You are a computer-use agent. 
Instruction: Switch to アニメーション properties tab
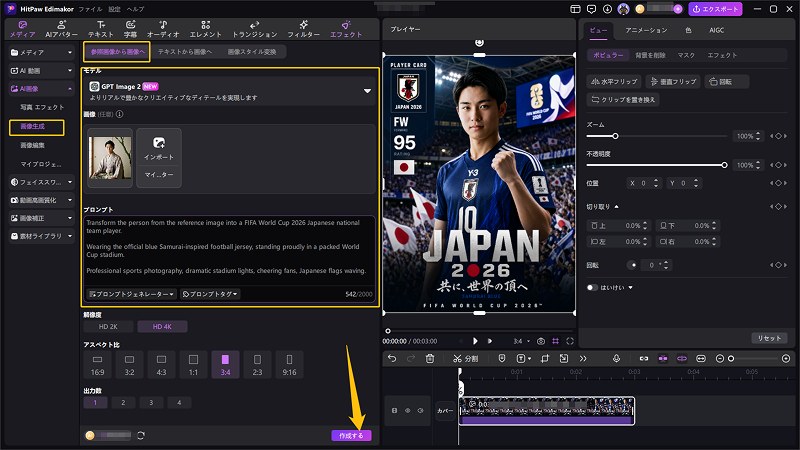(x=646, y=31)
